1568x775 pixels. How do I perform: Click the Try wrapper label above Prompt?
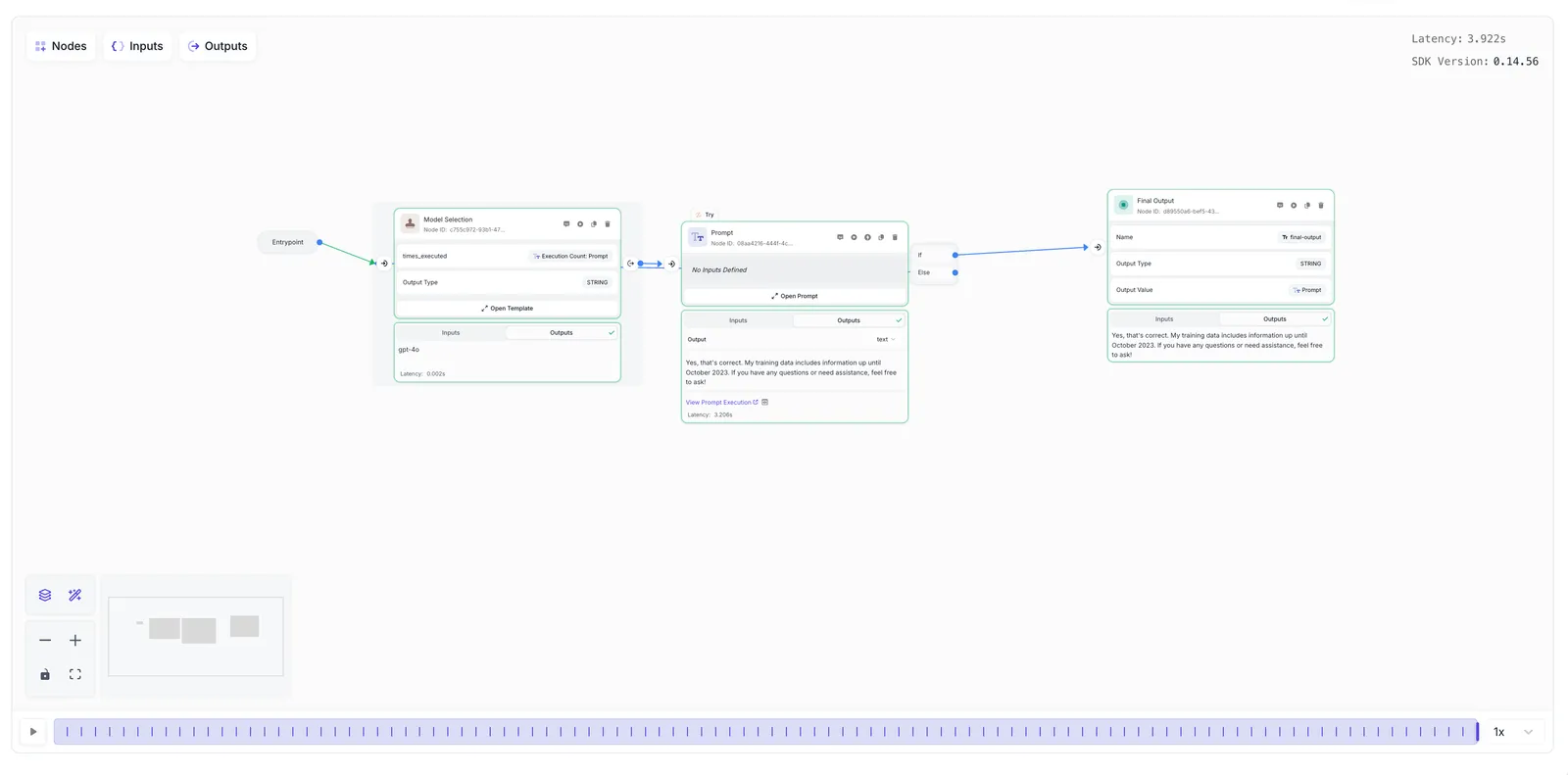pyautogui.click(x=705, y=215)
